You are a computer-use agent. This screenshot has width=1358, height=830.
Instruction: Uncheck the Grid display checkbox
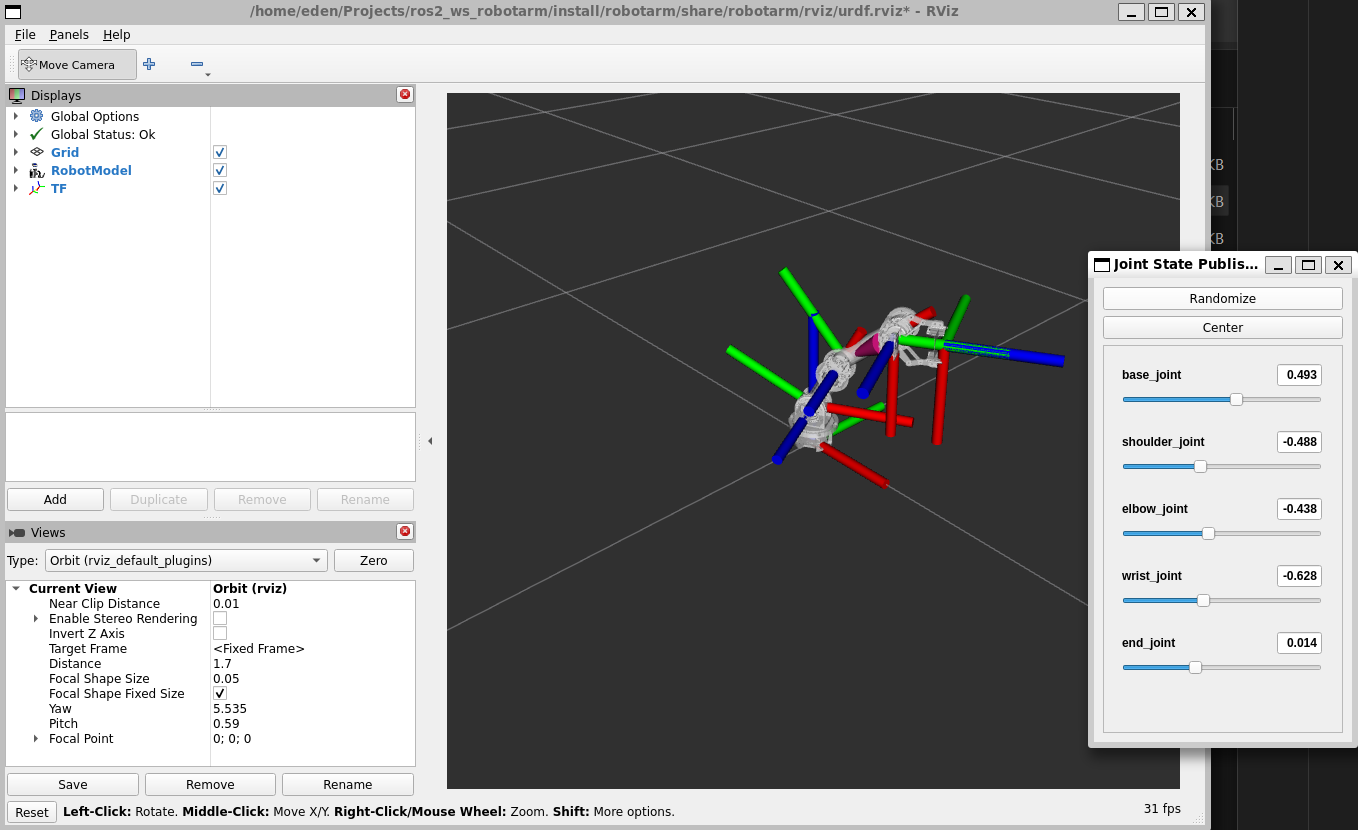pyautogui.click(x=220, y=152)
